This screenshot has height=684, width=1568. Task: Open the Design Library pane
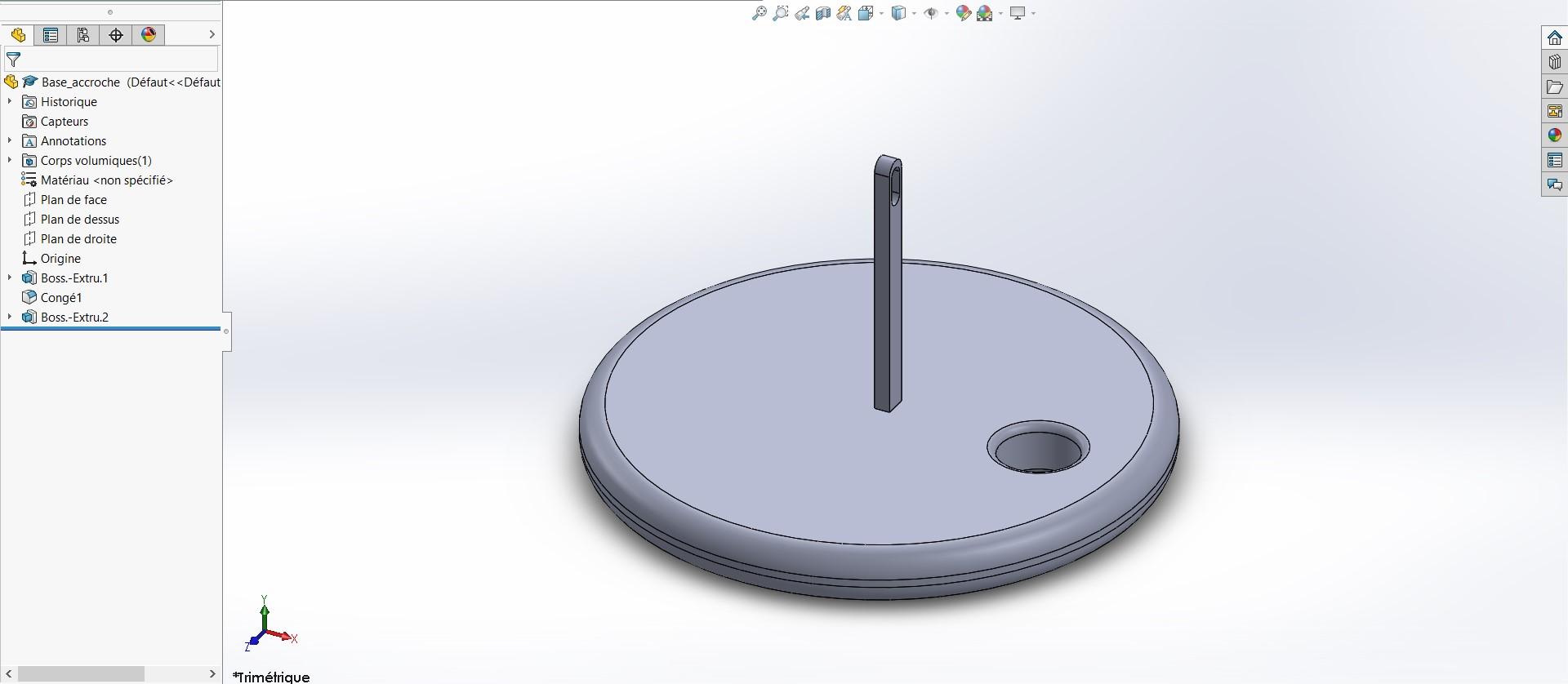click(x=1555, y=62)
